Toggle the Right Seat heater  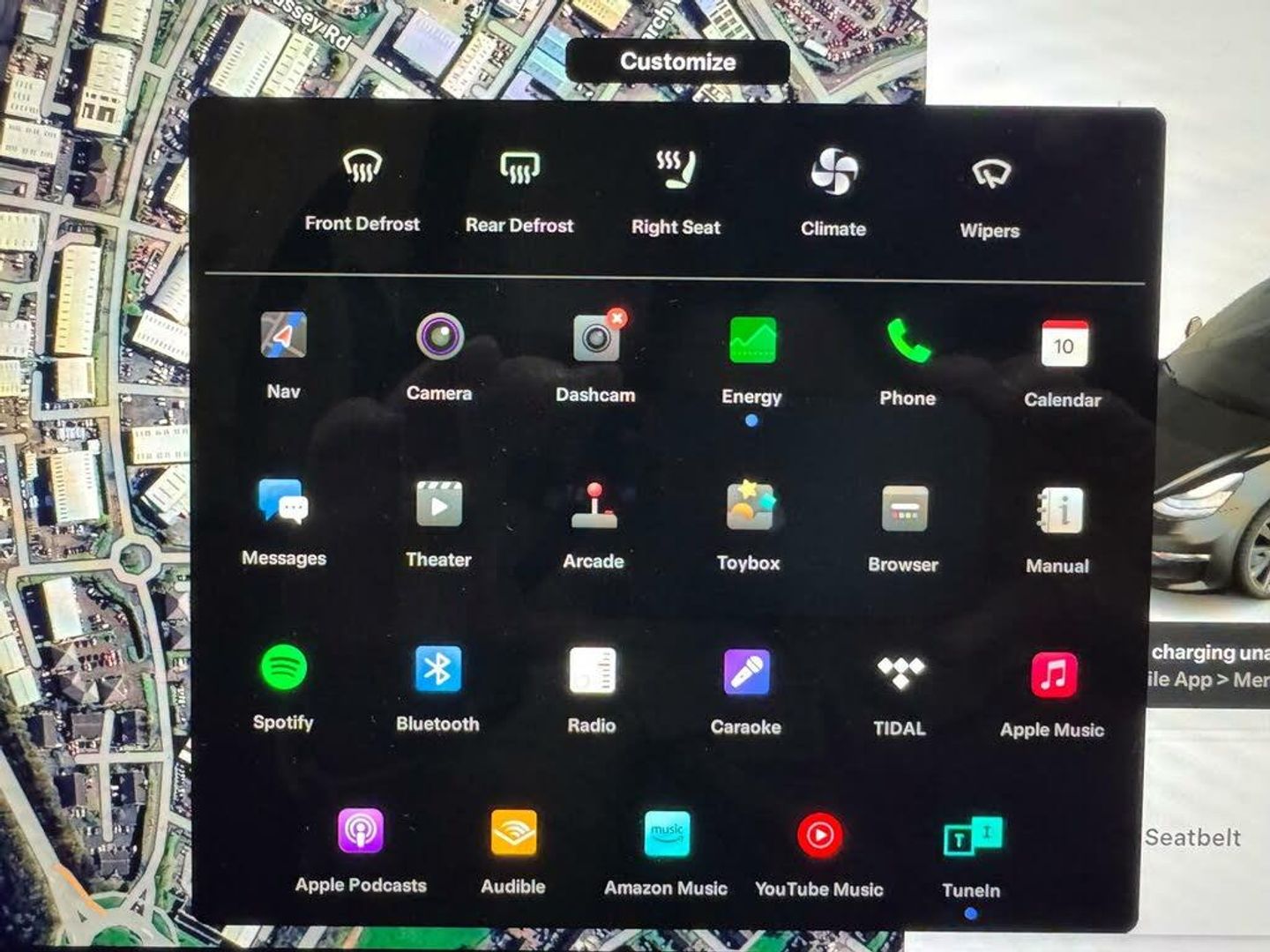tap(676, 192)
